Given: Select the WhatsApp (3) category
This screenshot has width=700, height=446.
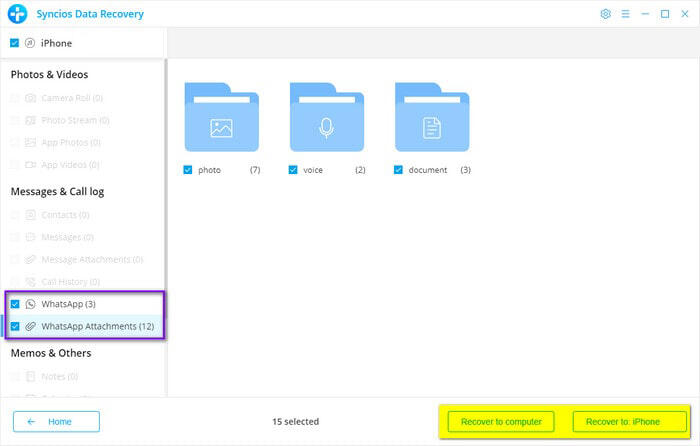Looking at the screenshot, I should pyautogui.click(x=68, y=304).
